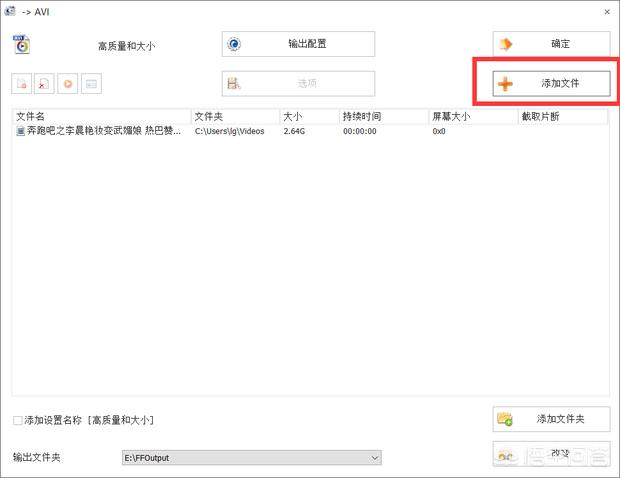Screen dimensions: 620x478
Task: Click the play file icon
Action: [x=68, y=85]
